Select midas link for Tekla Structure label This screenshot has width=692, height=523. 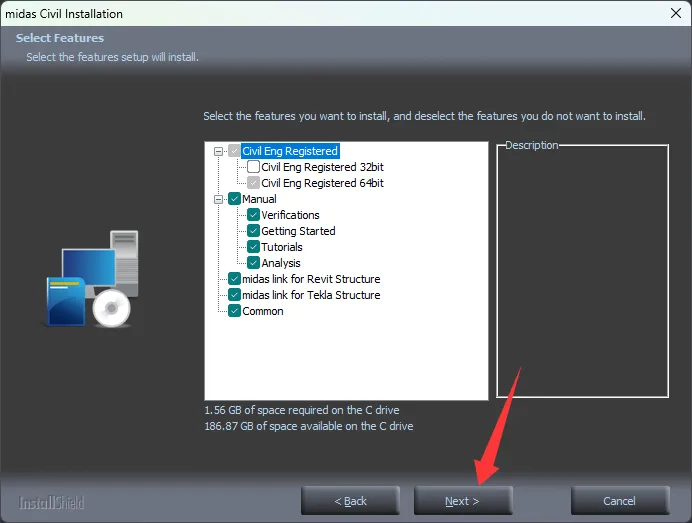pos(311,295)
